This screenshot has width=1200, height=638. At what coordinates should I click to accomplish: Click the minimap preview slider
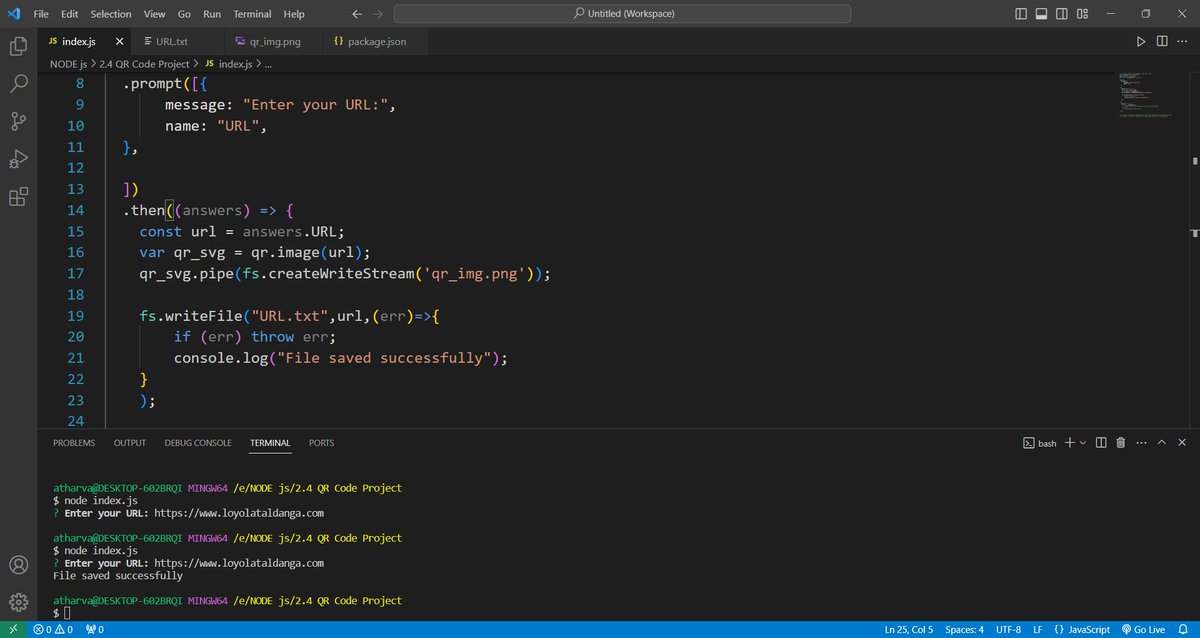(x=1142, y=95)
